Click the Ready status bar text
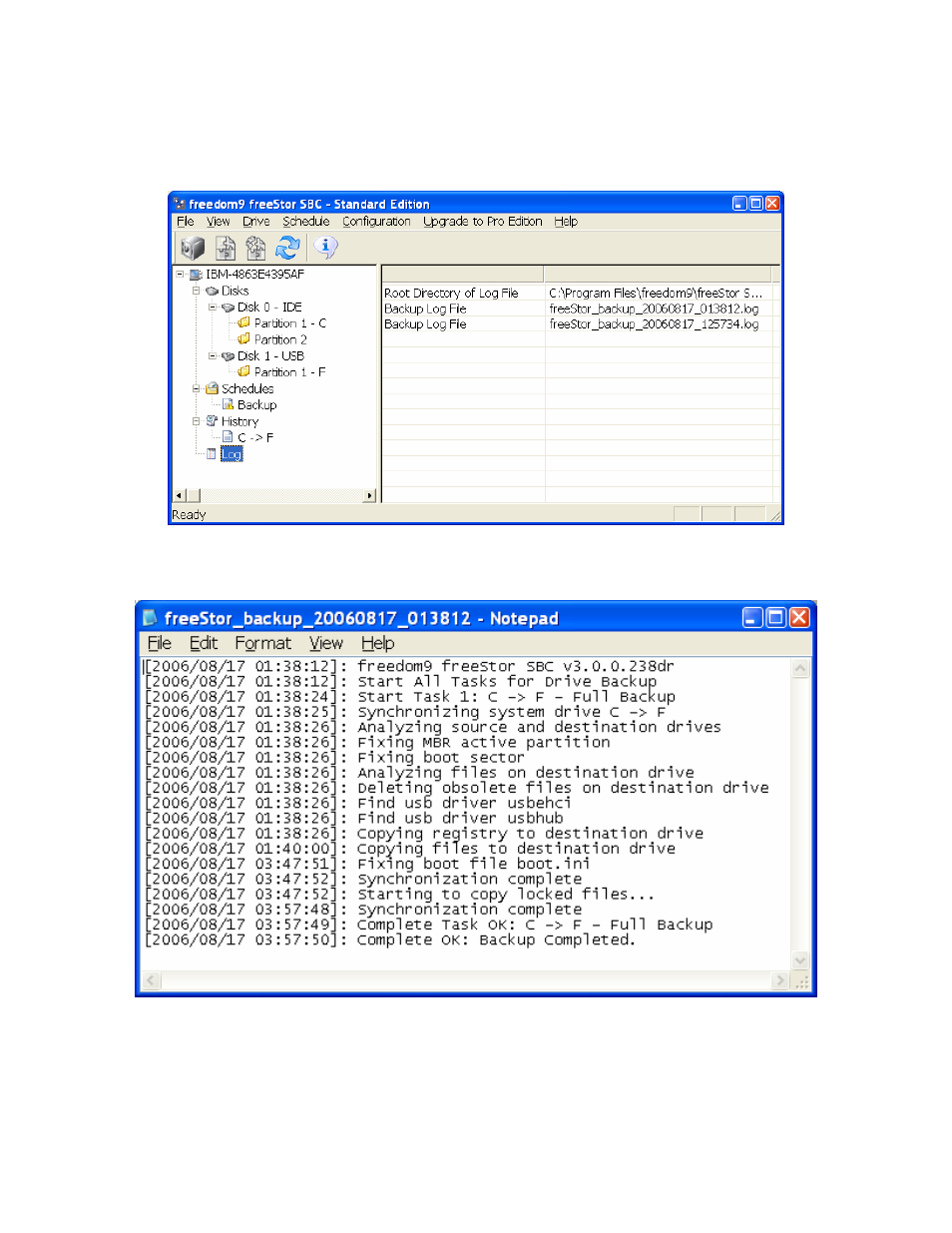This screenshot has width=952, height=1233. point(189,515)
